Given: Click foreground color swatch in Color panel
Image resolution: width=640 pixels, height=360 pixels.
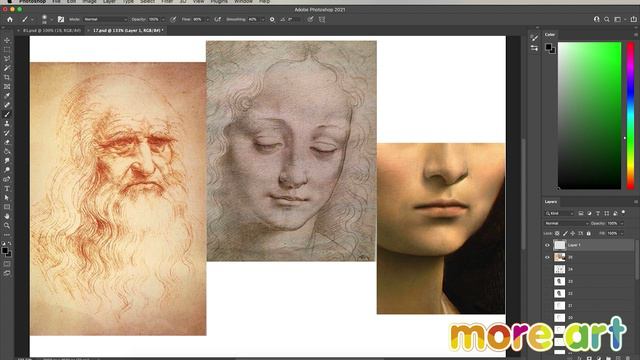Looking at the screenshot, I should click(x=549, y=47).
